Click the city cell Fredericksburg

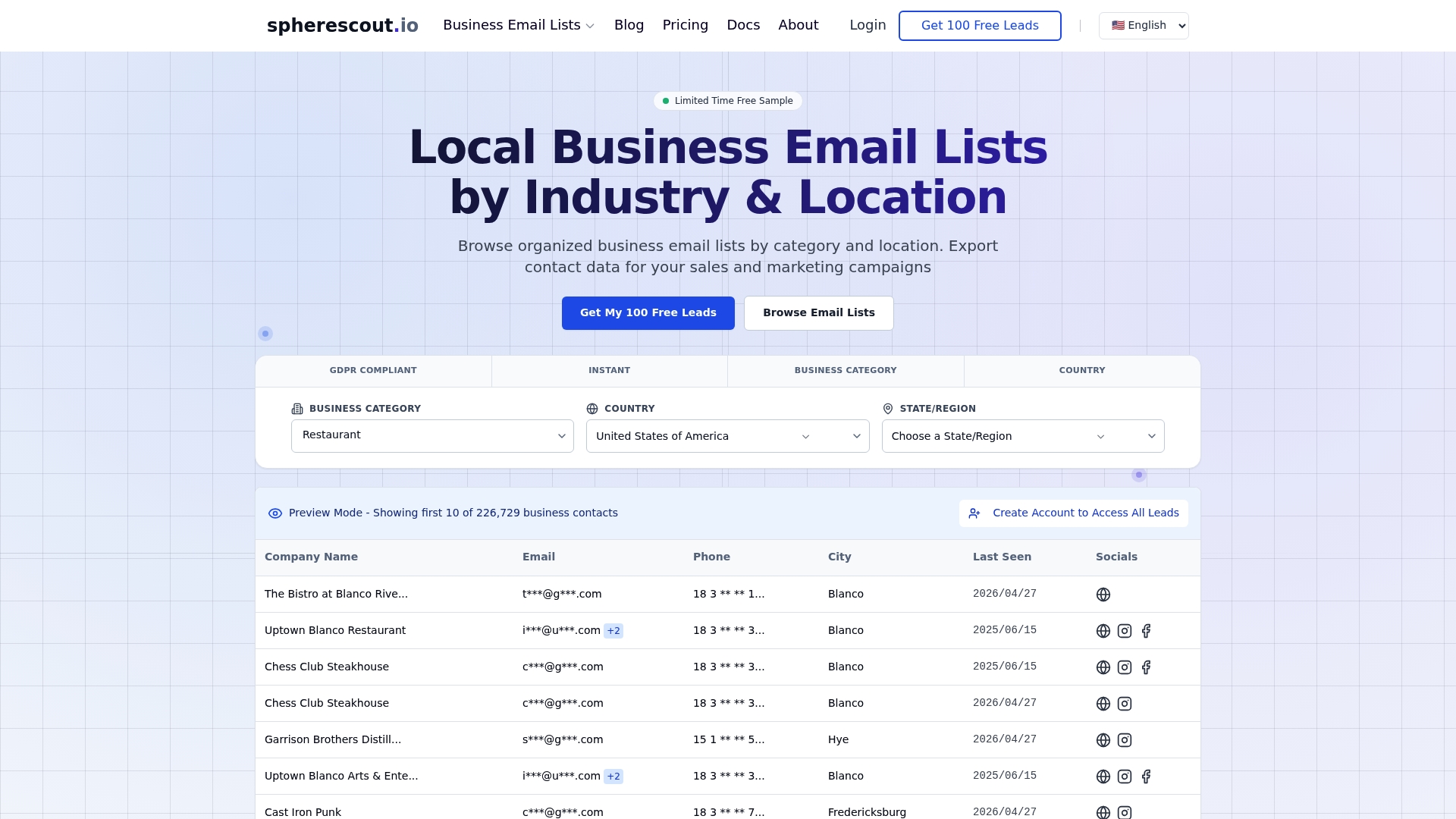click(867, 812)
